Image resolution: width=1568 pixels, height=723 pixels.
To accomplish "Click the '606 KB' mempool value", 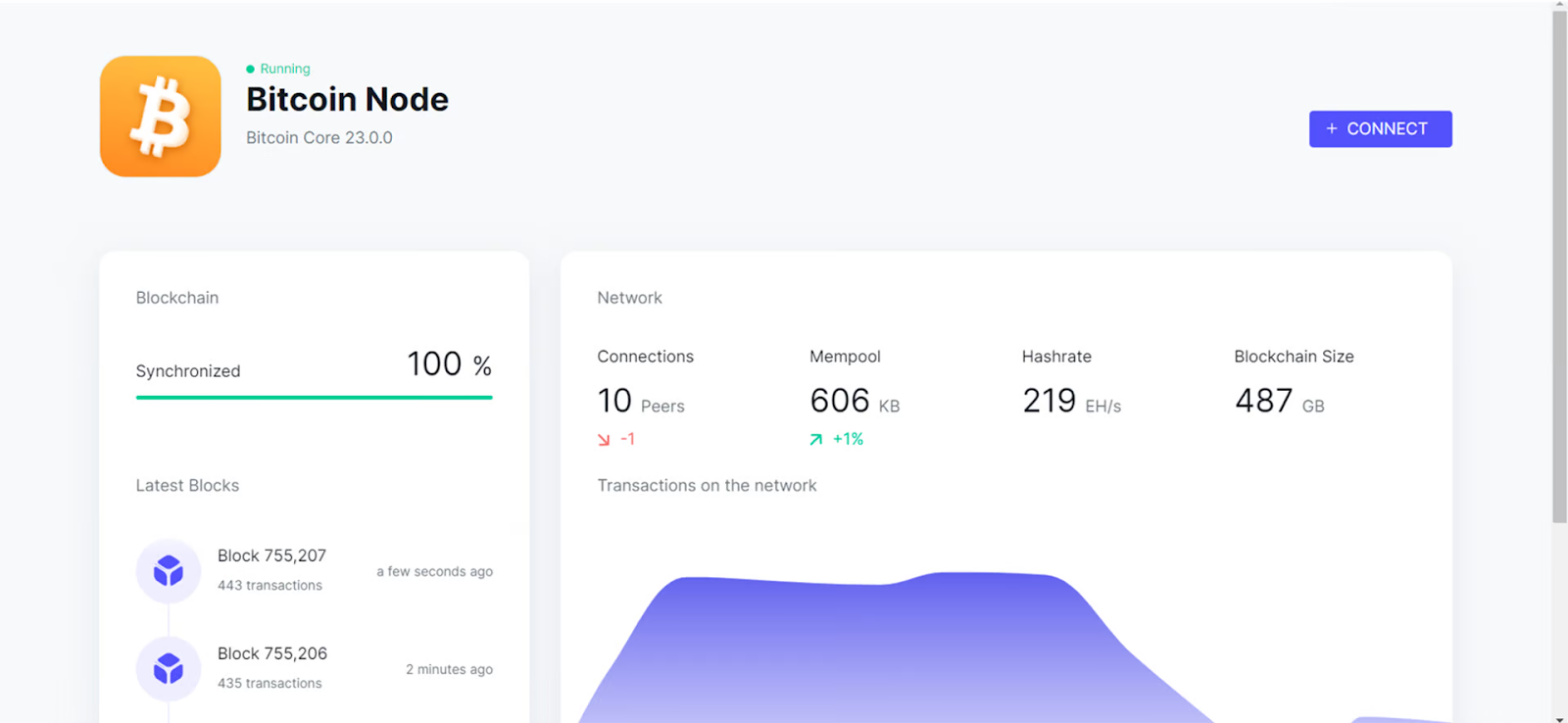I will pos(855,401).
